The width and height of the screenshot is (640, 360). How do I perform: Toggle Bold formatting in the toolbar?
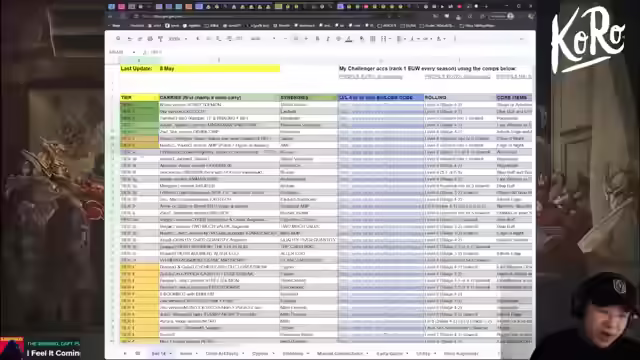(318, 39)
